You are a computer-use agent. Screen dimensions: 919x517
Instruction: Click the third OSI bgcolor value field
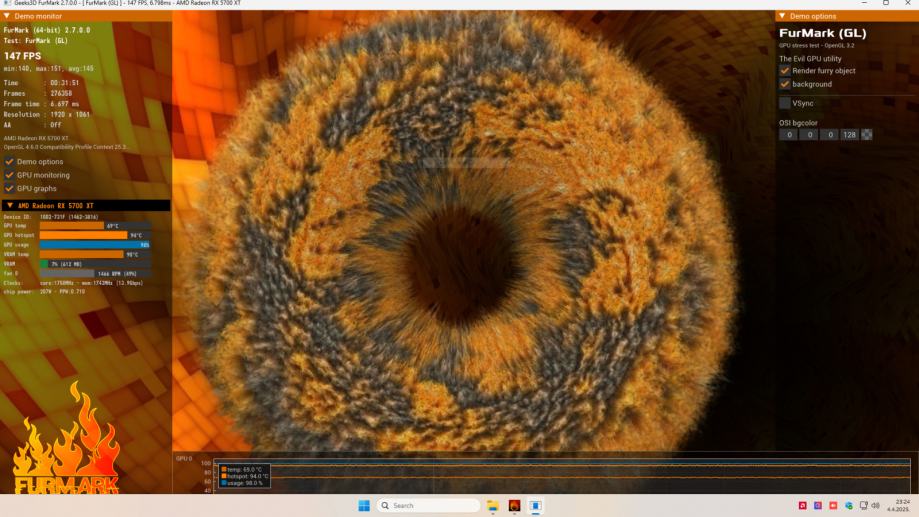coord(829,135)
